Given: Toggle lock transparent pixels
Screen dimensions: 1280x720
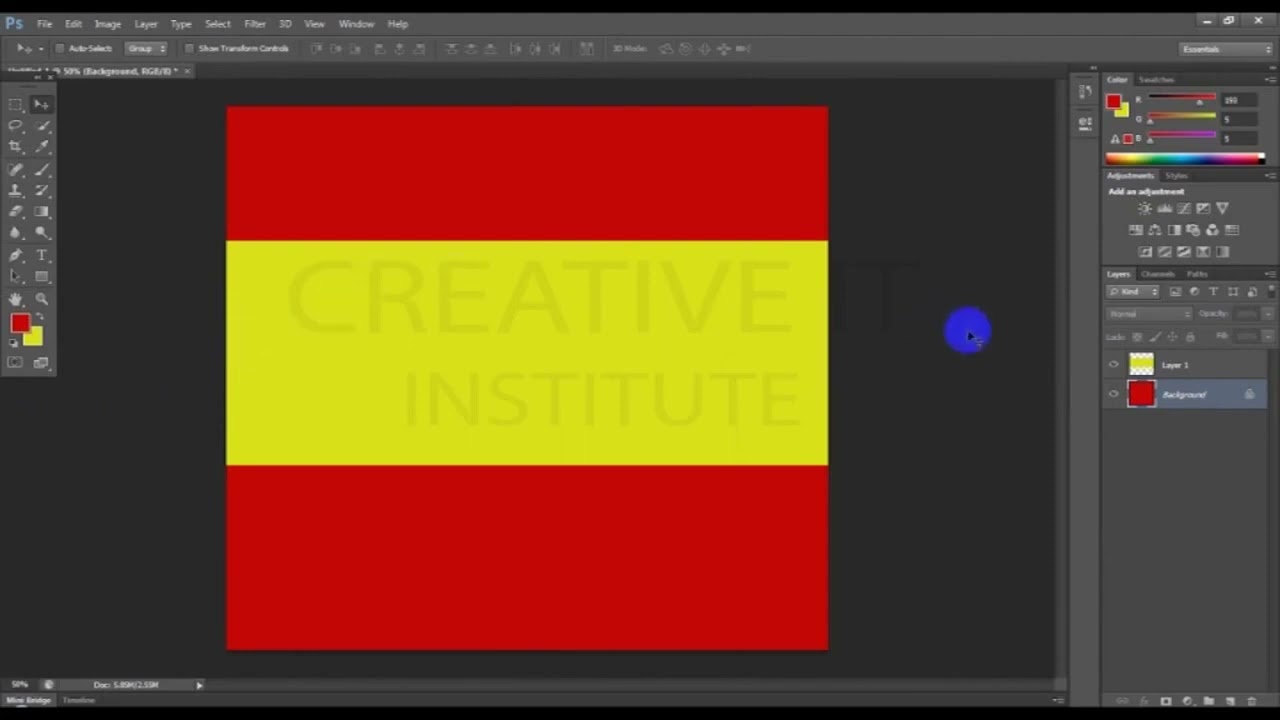Looking at the screenshot, I should 1137,336.
